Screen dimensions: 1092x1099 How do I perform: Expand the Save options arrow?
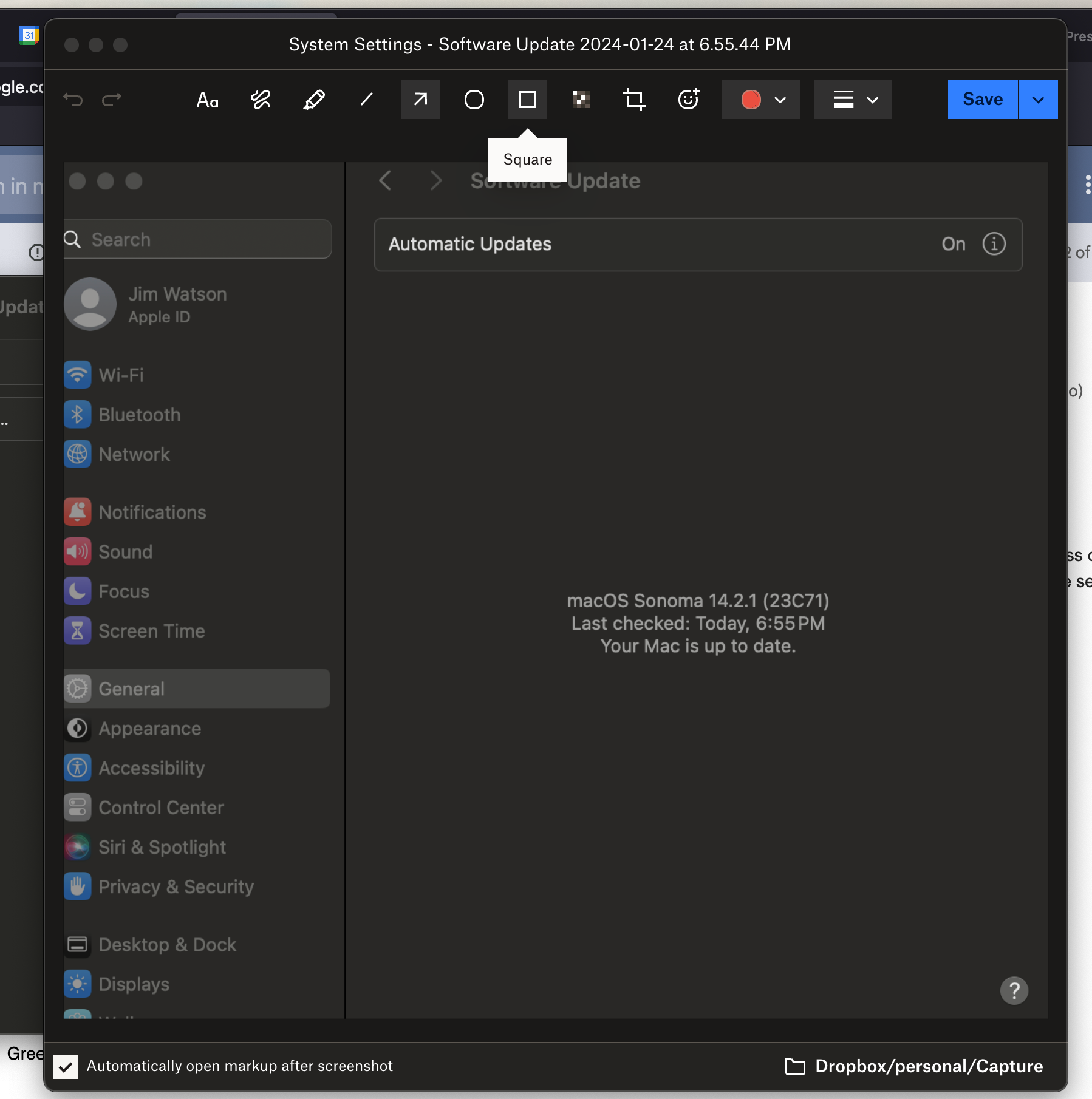pyautogui.click(x=1039, y=100)
